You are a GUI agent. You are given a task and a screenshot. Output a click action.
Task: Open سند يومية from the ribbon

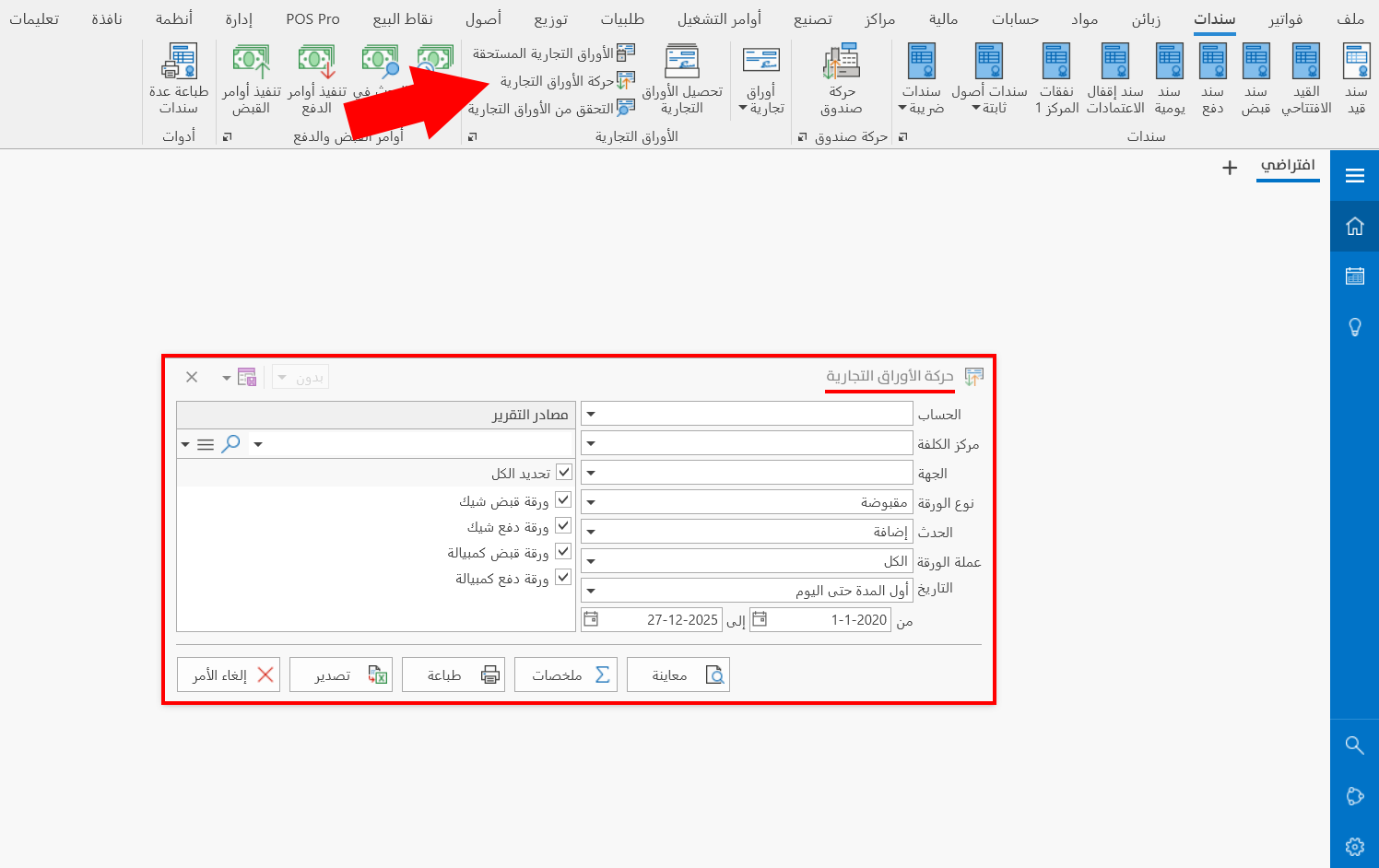coord(1169,78)
